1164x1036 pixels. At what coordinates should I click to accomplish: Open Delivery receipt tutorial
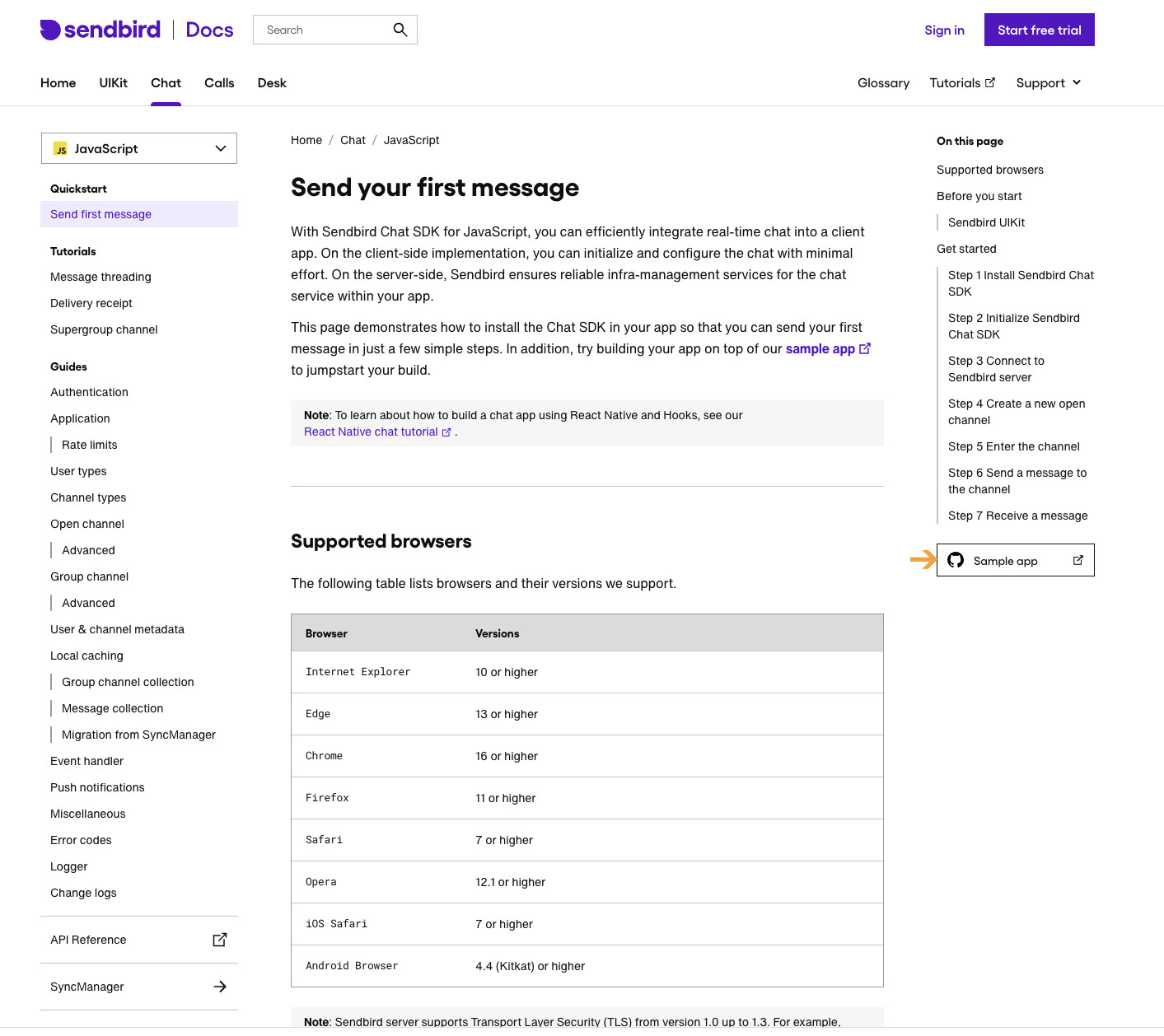click(x=91, y=304)
